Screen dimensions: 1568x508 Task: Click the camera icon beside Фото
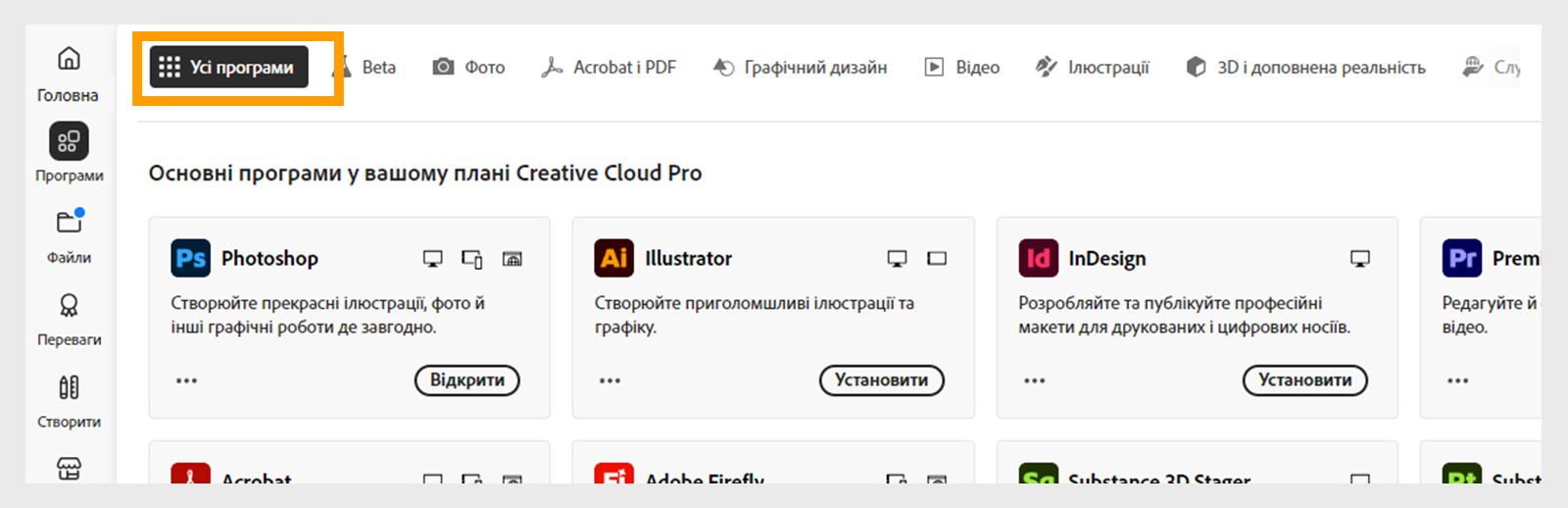(443, 67)
